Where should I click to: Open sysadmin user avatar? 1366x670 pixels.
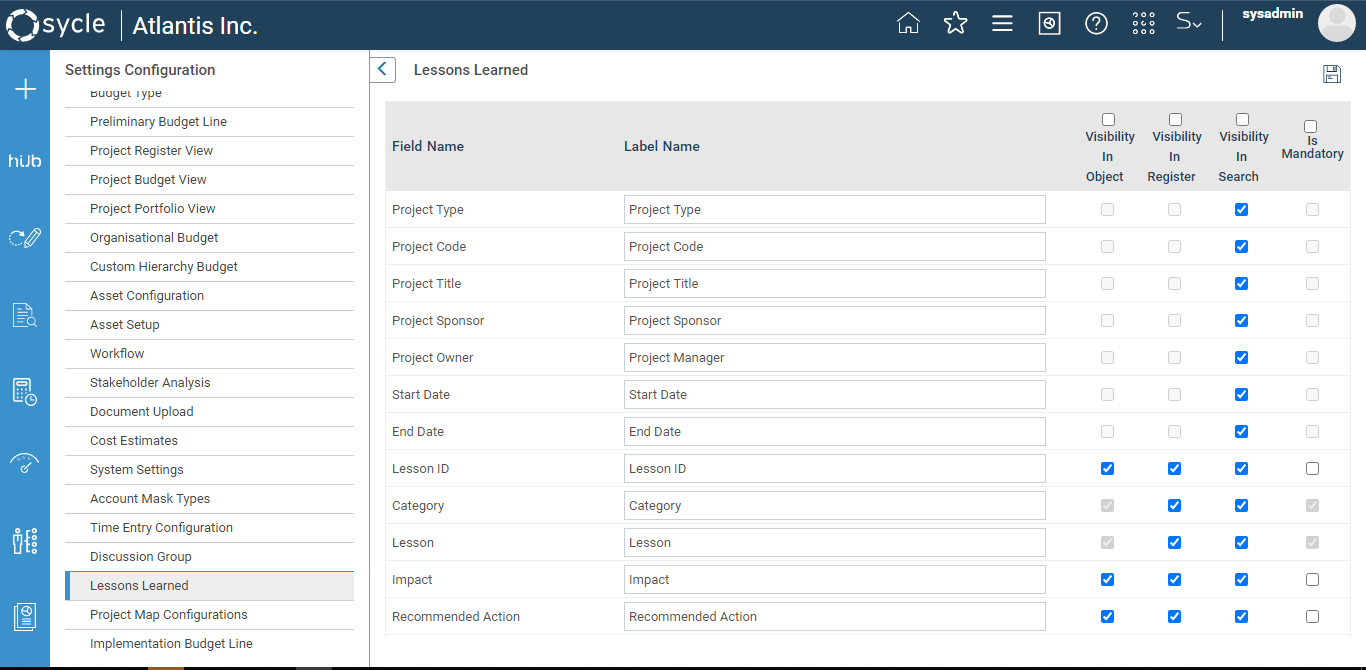[1337, 23]
